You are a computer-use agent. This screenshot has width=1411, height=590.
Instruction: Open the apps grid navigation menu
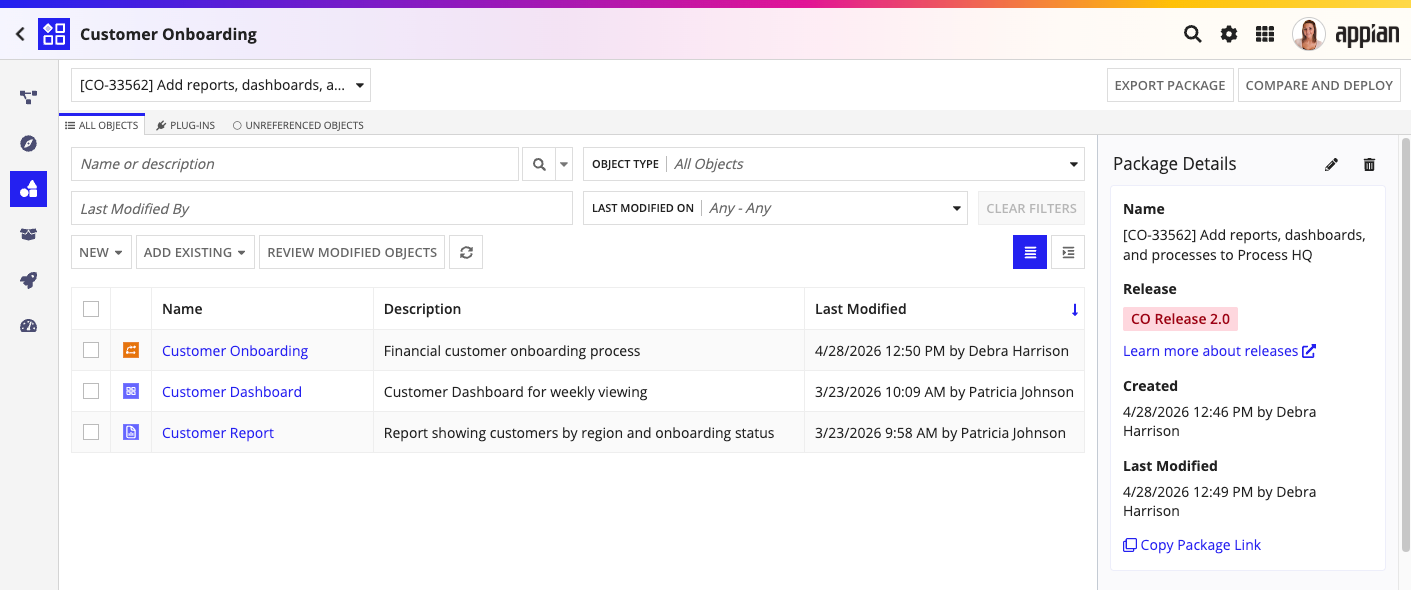(1265, 34)
